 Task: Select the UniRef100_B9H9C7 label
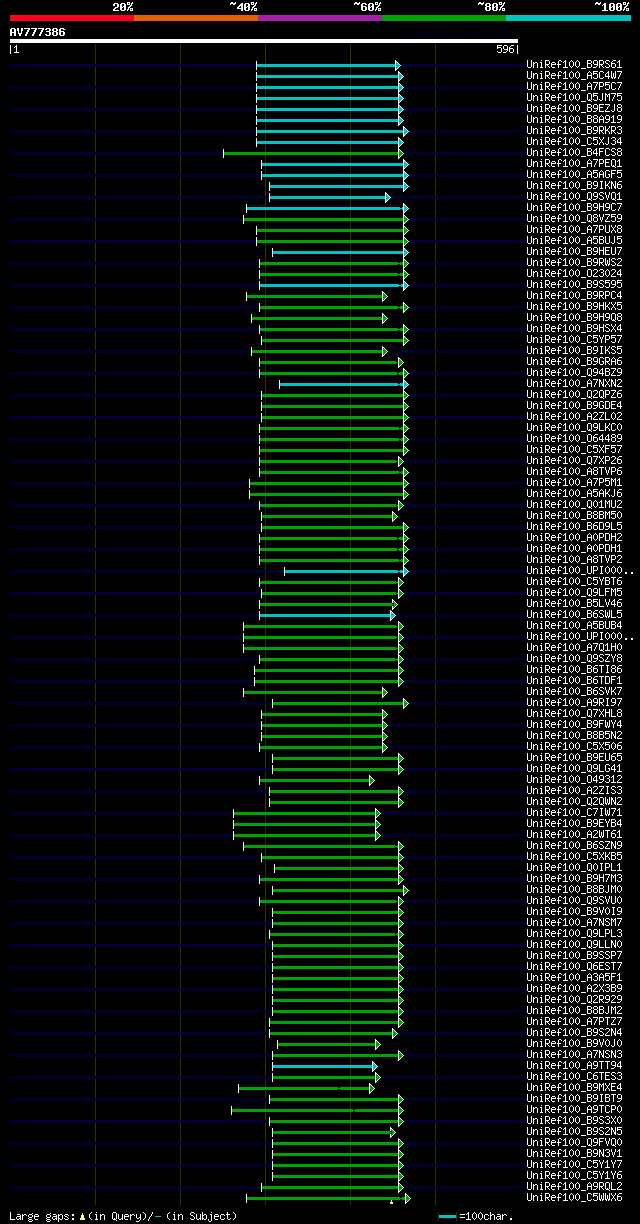click(x=574, y=207)
